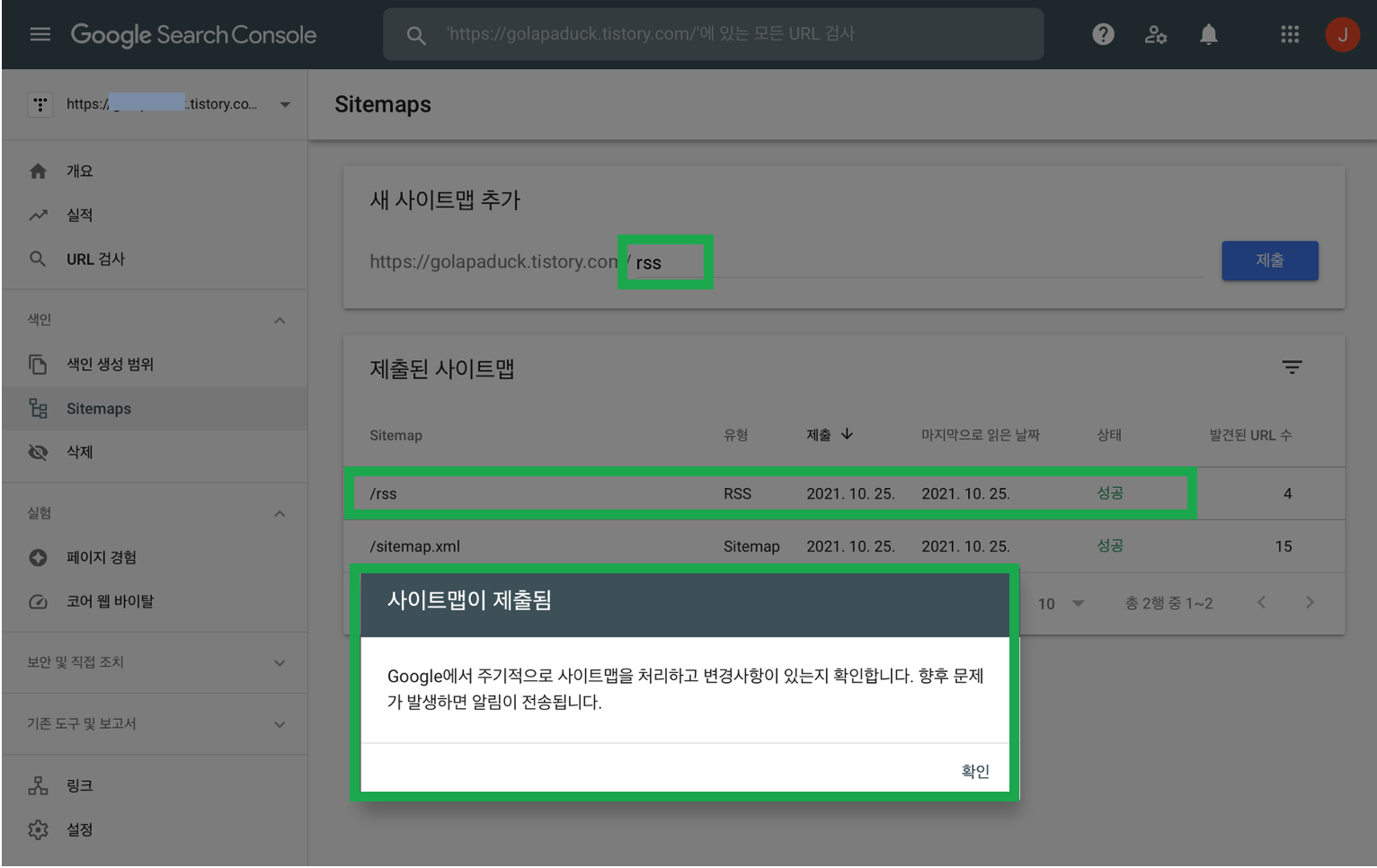Go to next page of sitemap table
The height and width of the screenshot is (868, 1377).
(1310, 602)
